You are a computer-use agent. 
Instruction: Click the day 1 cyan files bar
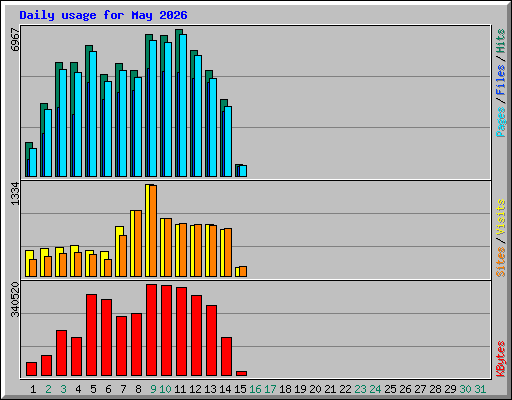pyautogui.click(x=33, y=163)
